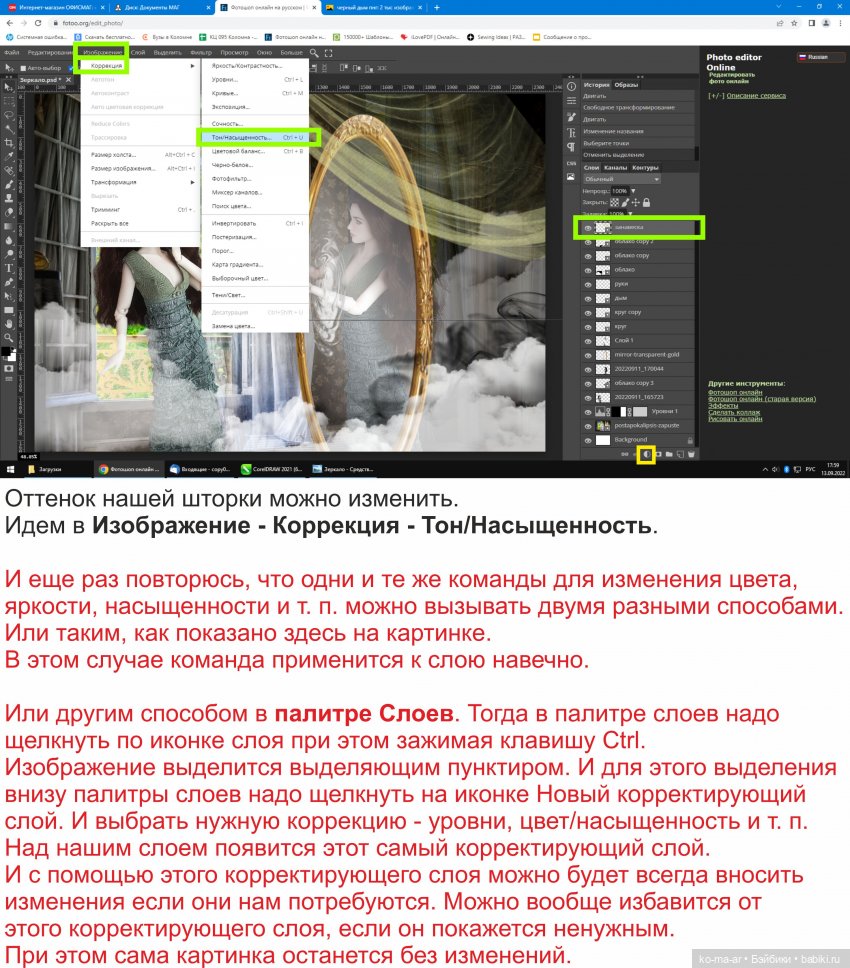Open the Непрозрачность opacity dropdown arrow

pyautogui.click(x=634, y=191)
